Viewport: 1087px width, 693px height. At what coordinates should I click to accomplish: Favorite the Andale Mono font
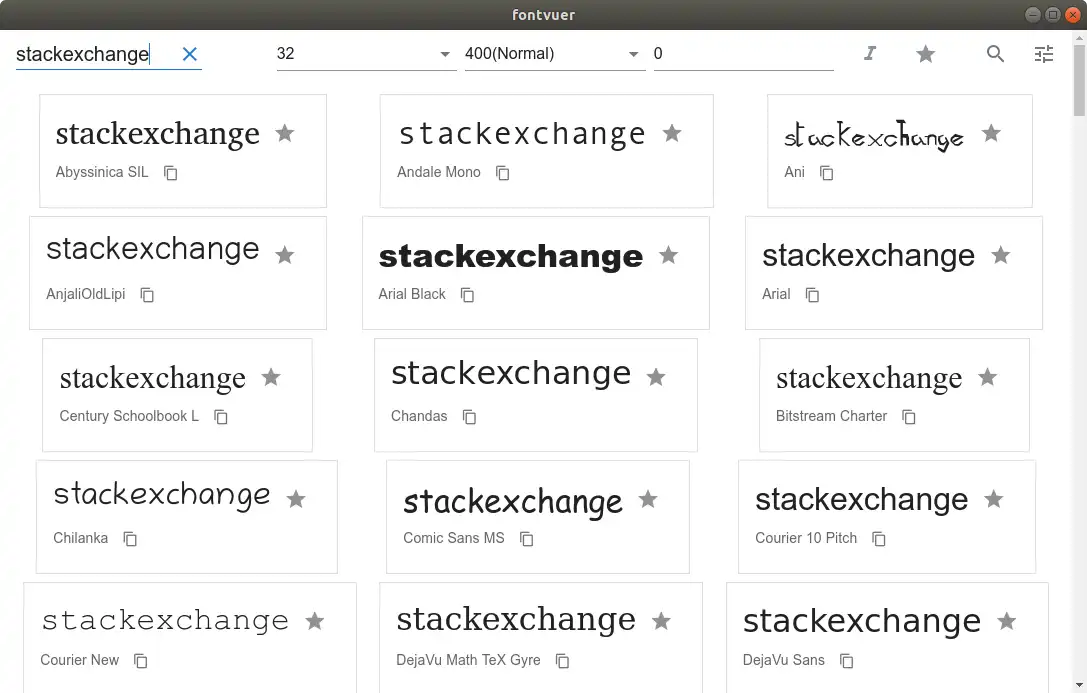pos(672,133)
